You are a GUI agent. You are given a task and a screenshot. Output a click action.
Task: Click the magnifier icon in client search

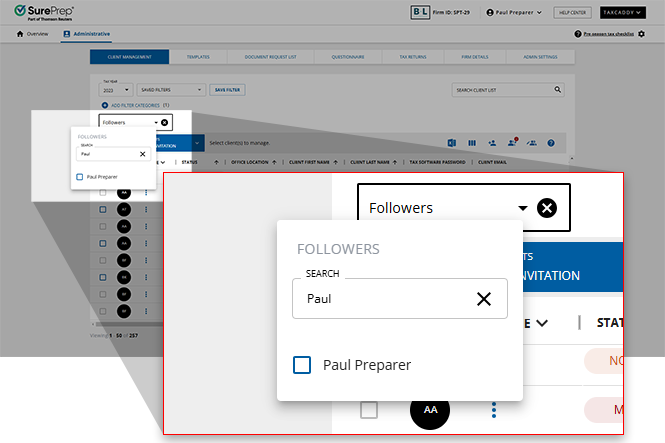(558, 89)
